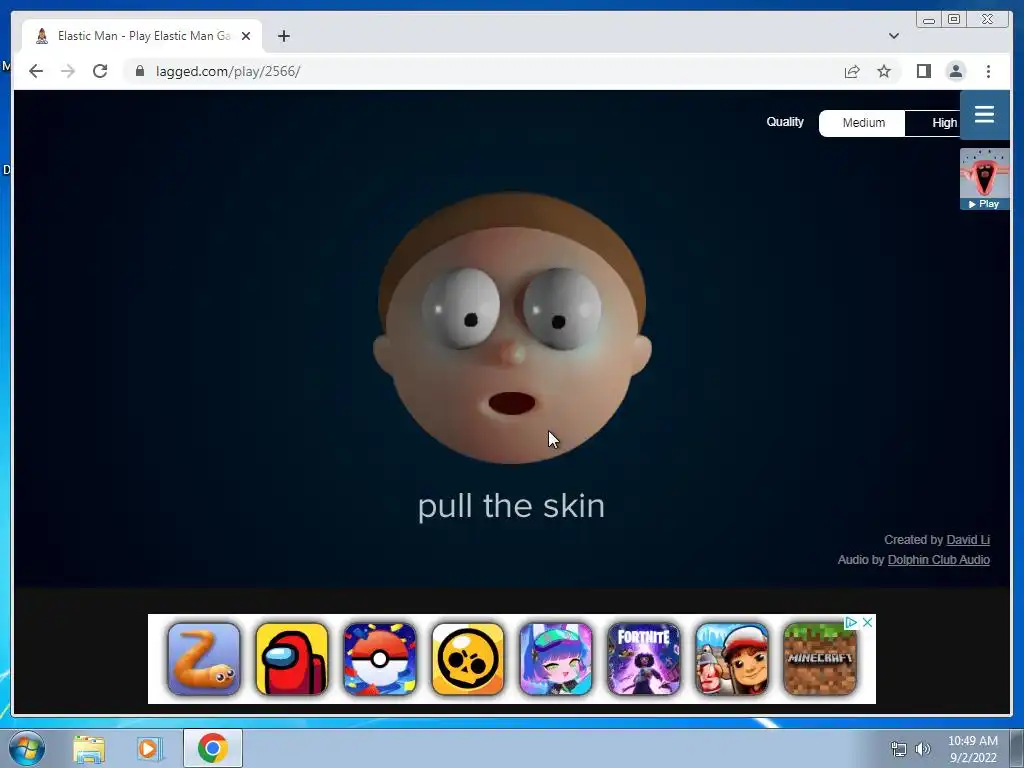View site info via padlock icon
Viewport: 1024px width, 768px height.
[x=140, y=71]
